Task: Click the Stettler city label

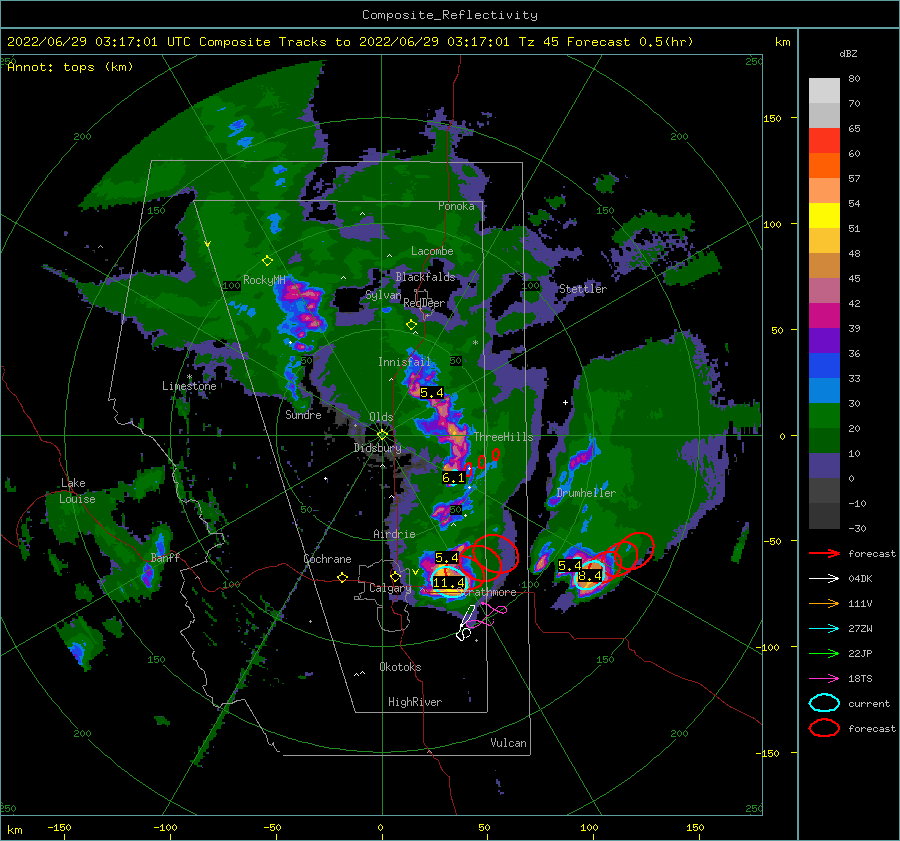Action: (583, 289)
